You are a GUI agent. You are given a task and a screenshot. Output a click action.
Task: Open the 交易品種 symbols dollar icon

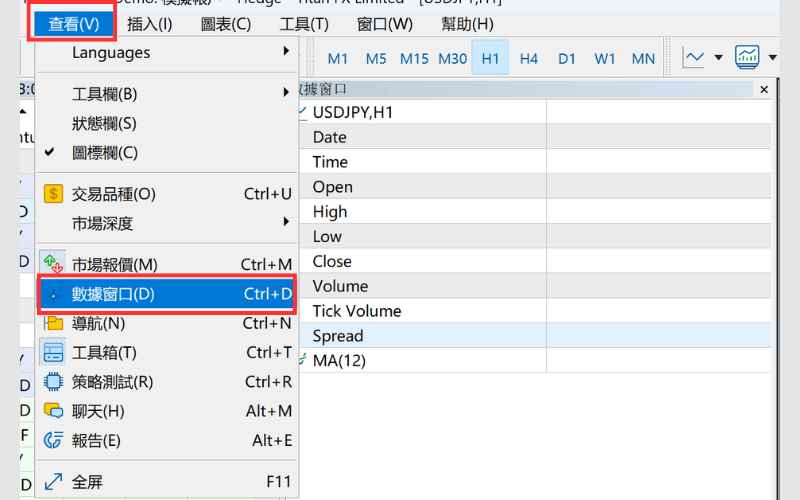[53, 193]
